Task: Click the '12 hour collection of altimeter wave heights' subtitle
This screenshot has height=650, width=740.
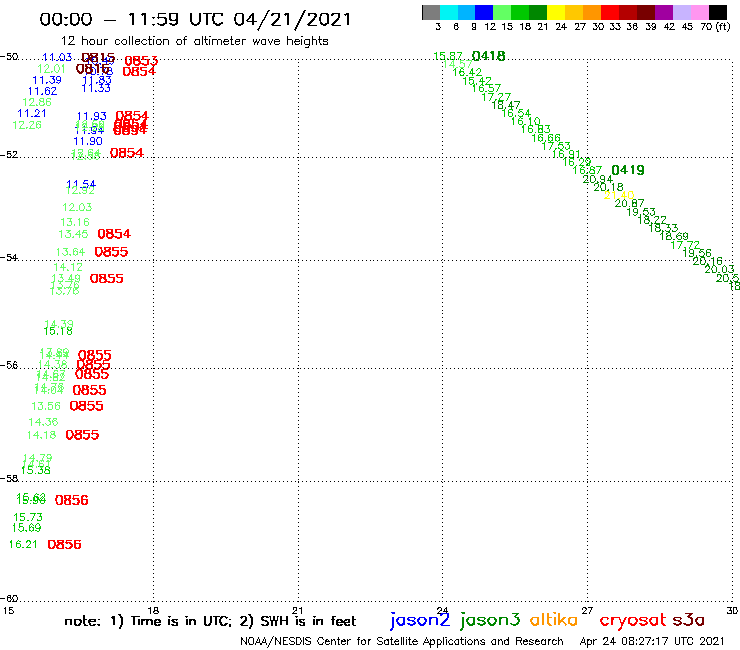Action: [194, 41]
